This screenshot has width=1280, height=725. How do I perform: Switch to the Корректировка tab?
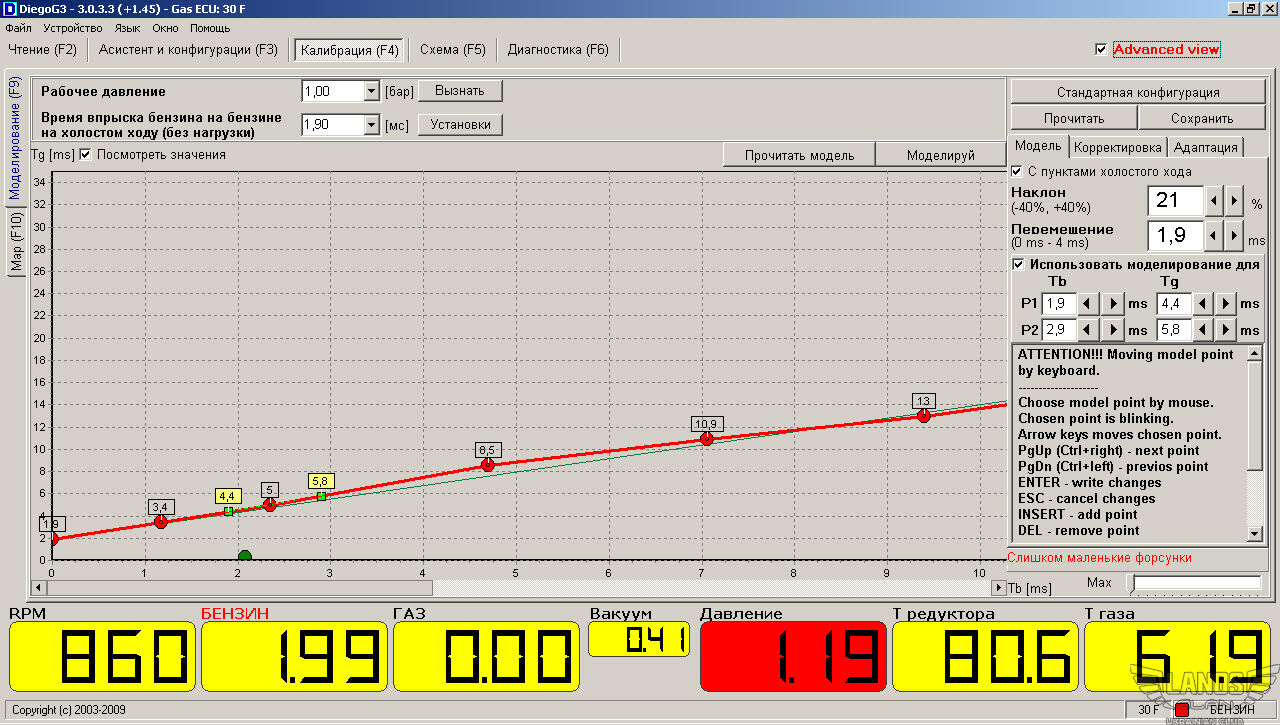1117,147
